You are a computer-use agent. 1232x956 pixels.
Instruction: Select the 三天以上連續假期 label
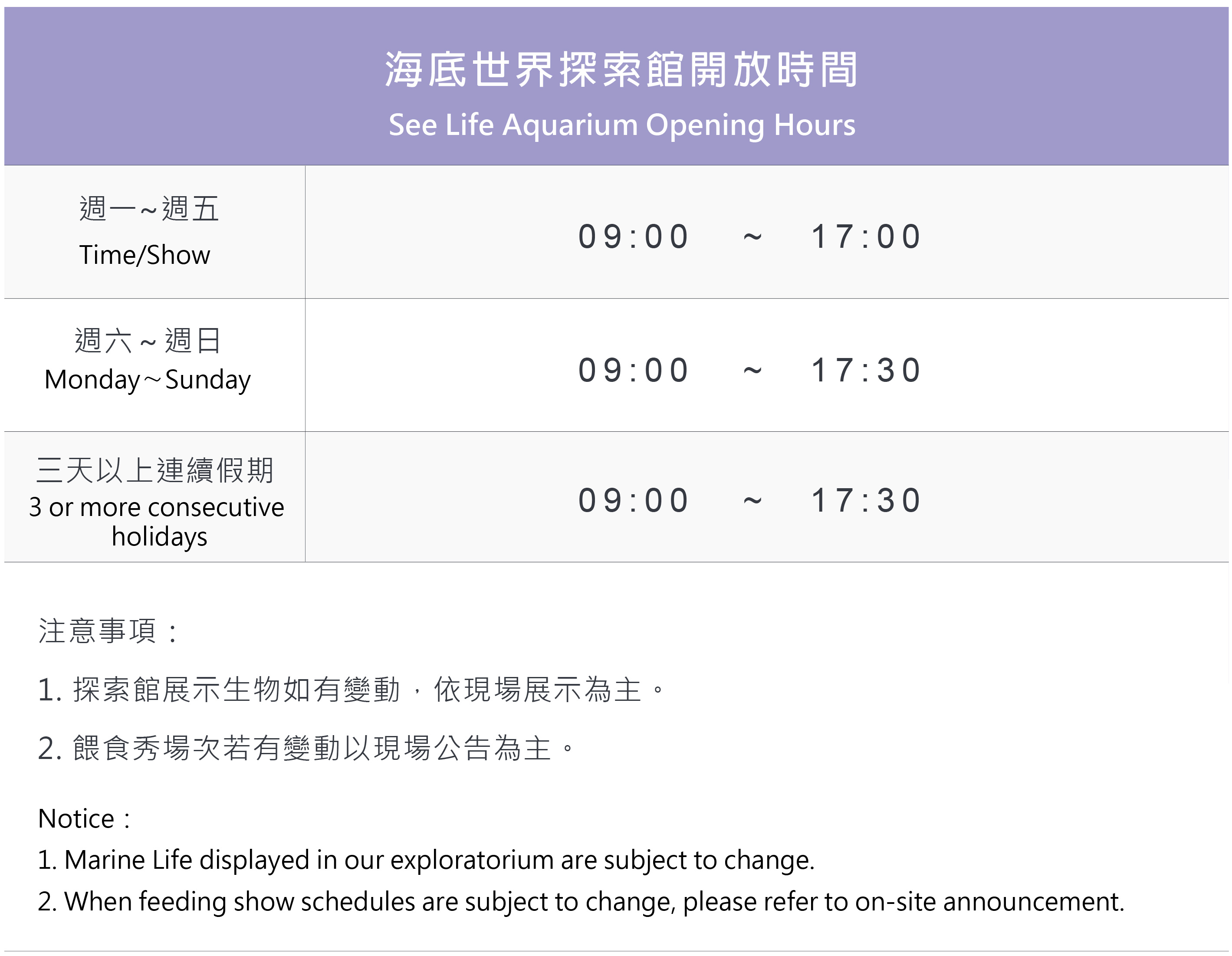pos(154,470)
